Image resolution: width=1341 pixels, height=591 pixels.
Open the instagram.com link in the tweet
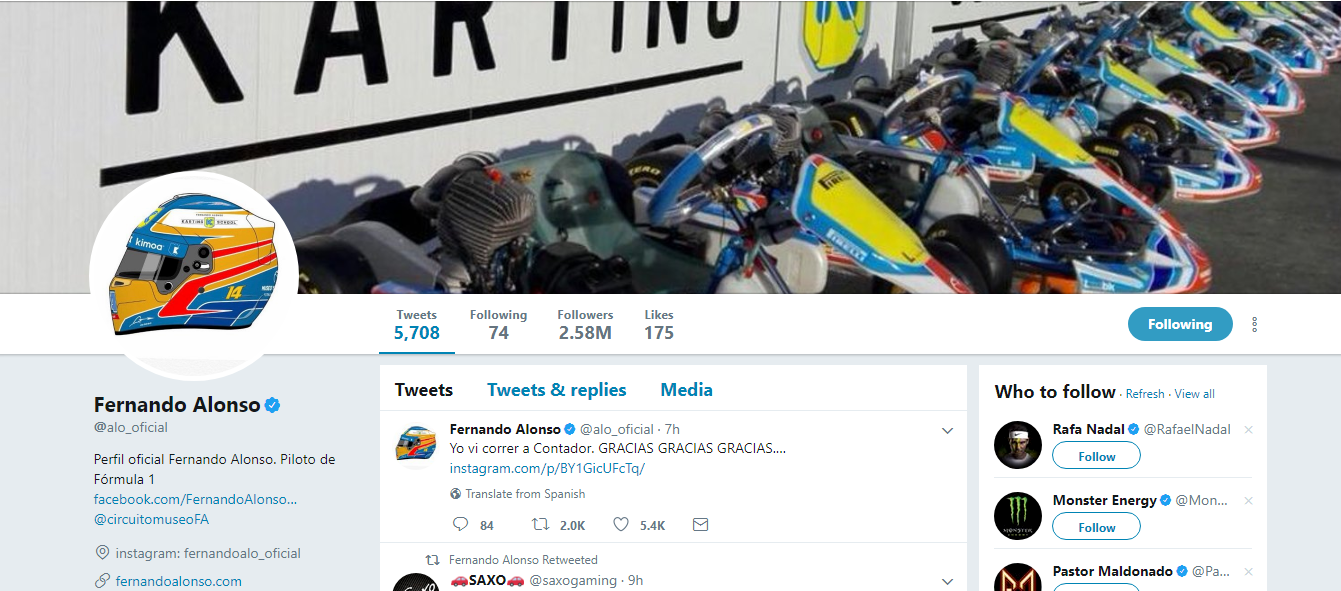[547, 468]
